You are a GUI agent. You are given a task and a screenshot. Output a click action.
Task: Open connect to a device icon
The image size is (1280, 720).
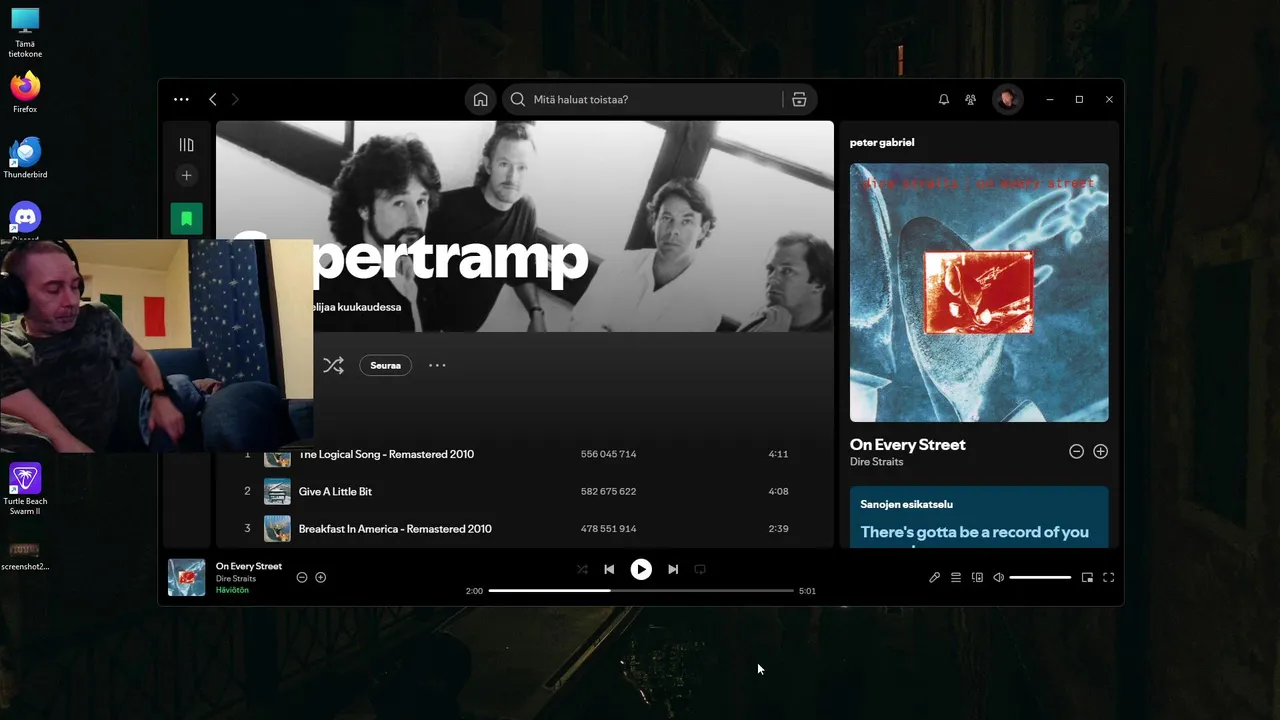coord(977,577)
